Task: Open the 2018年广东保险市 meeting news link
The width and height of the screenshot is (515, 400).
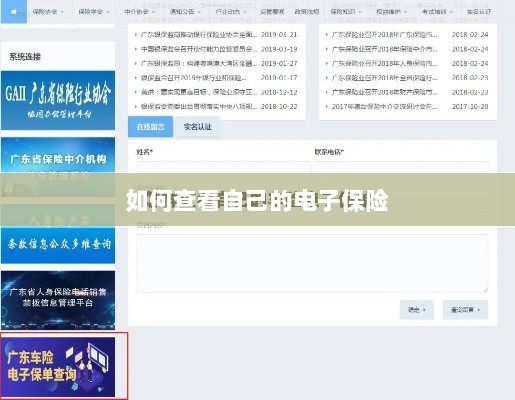Action: [x=385, y=35]
